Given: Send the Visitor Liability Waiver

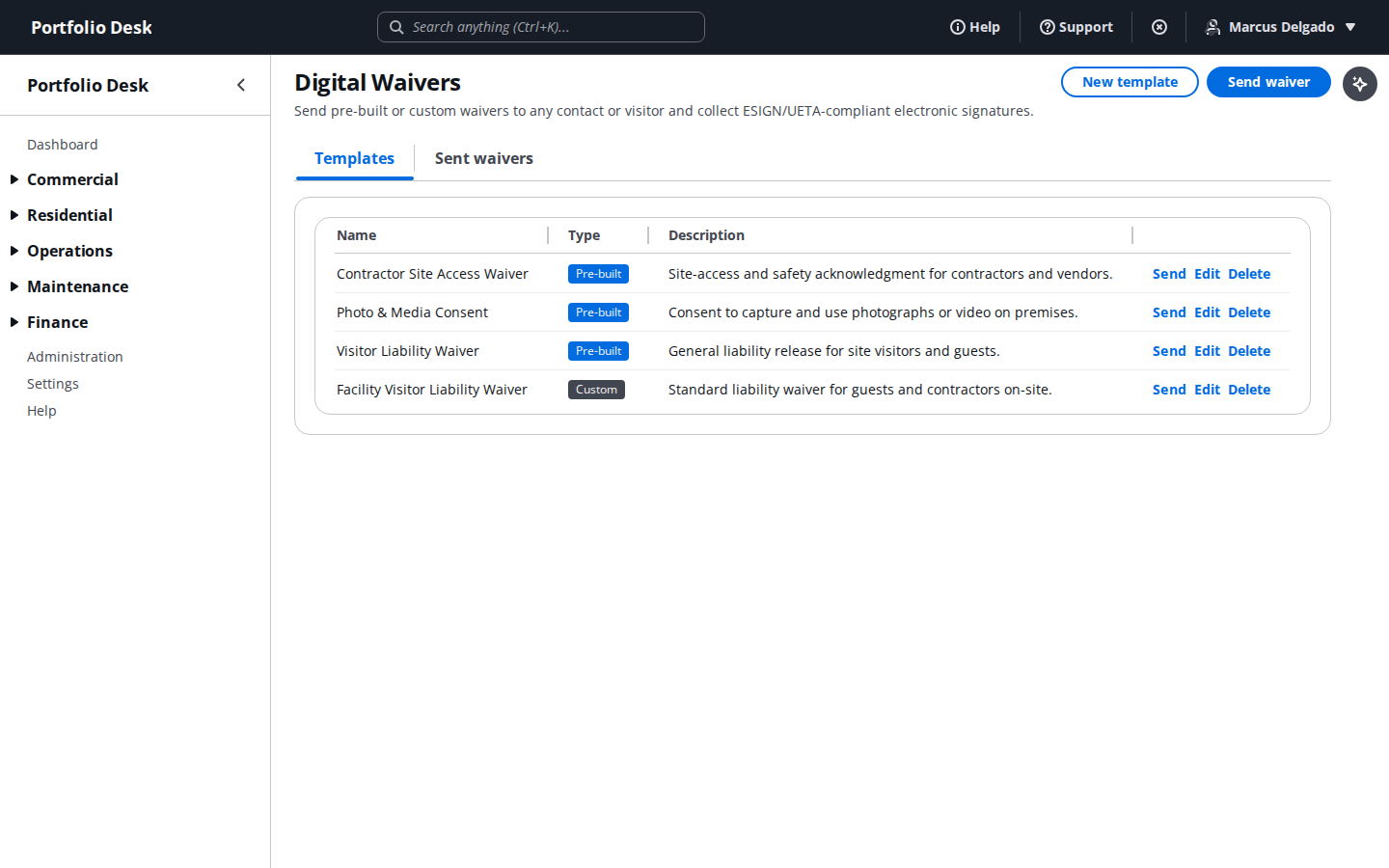Looking at the screenshot, I should tap(1169, 351).
